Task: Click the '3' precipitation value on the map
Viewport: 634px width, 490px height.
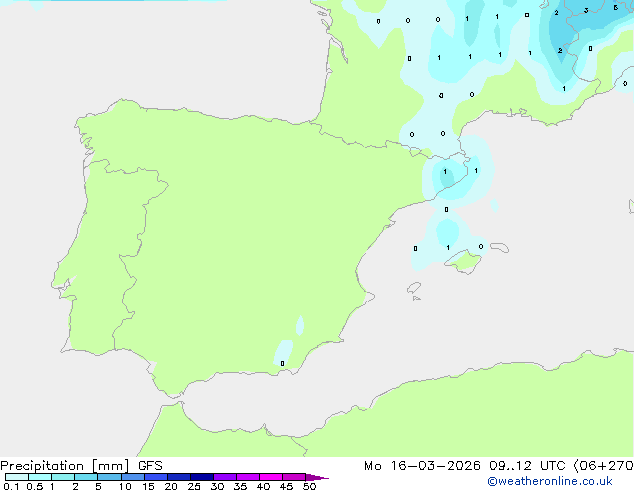Action: [586, 11]
